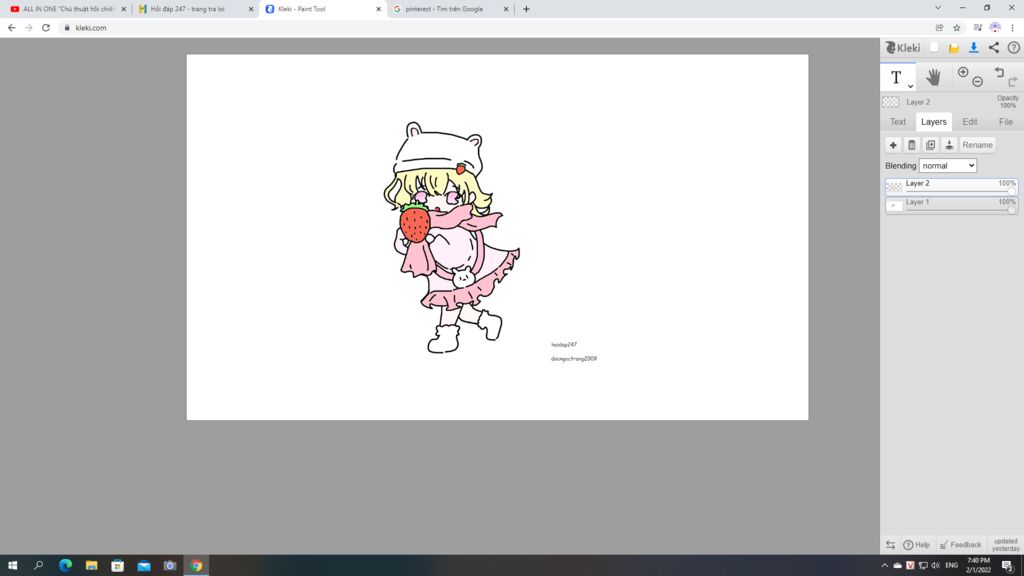1024x576 pixels.
Task: Open help via the question mark icon at top
Action: (x=1013, y=48)
